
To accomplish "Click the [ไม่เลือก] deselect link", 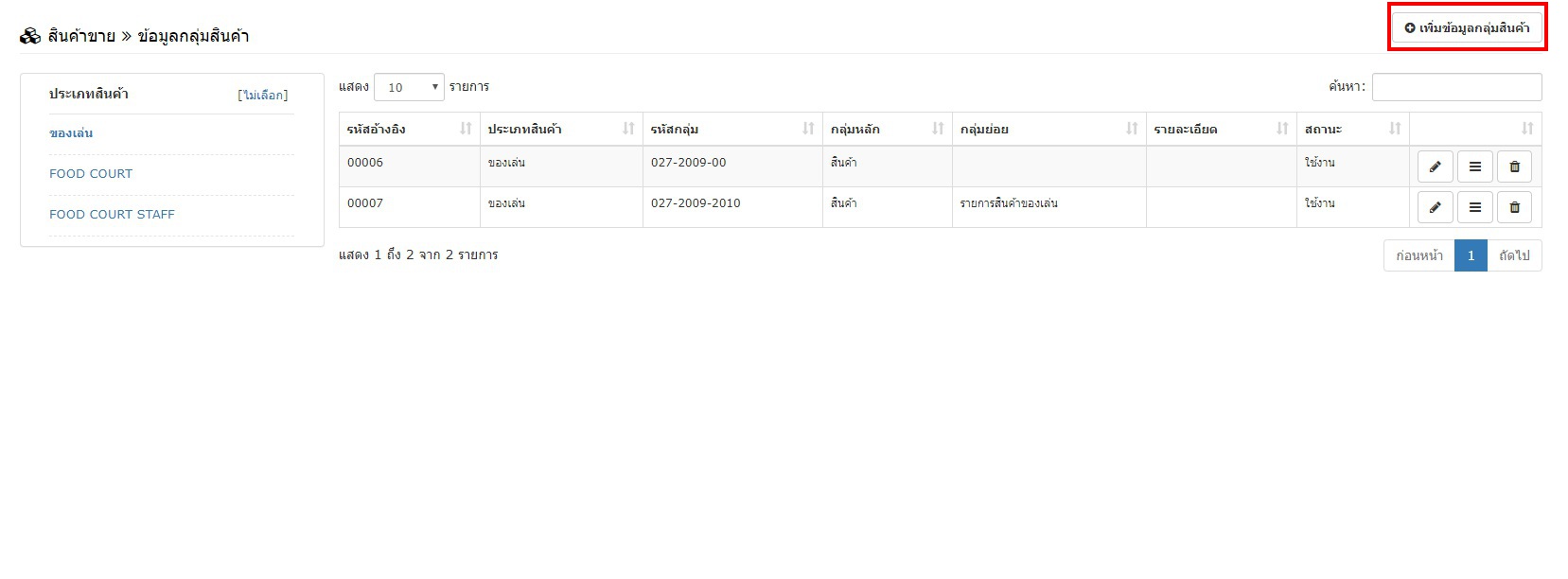I will [263, 95].
